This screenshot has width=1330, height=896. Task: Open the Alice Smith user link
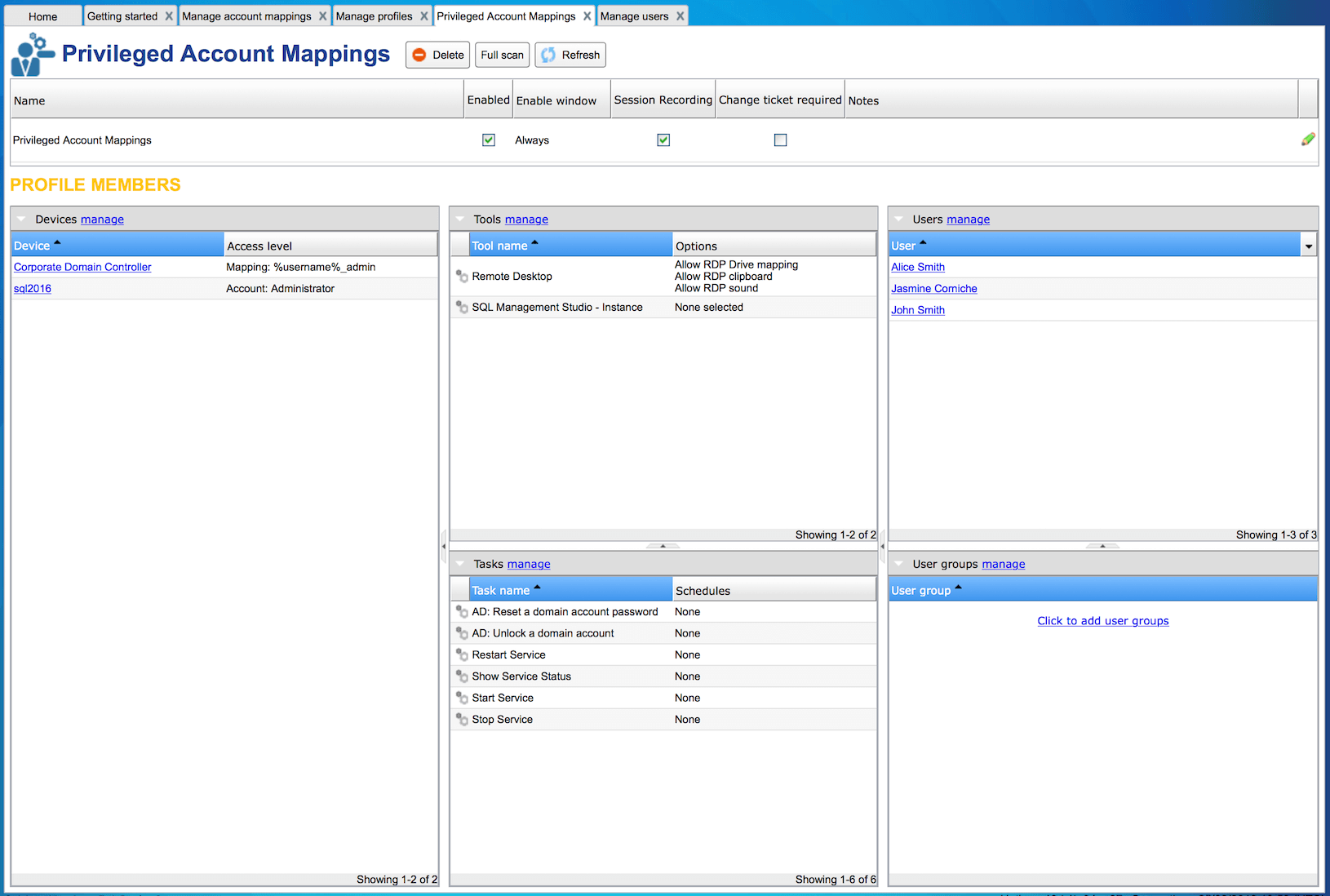tap(918, 267)
